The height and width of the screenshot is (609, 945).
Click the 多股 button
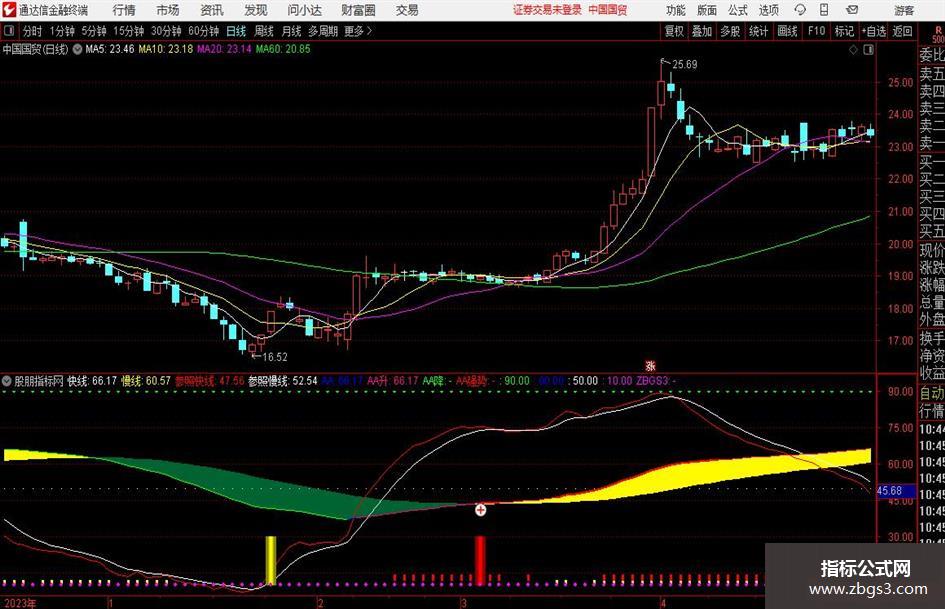(x=730, y=31)
